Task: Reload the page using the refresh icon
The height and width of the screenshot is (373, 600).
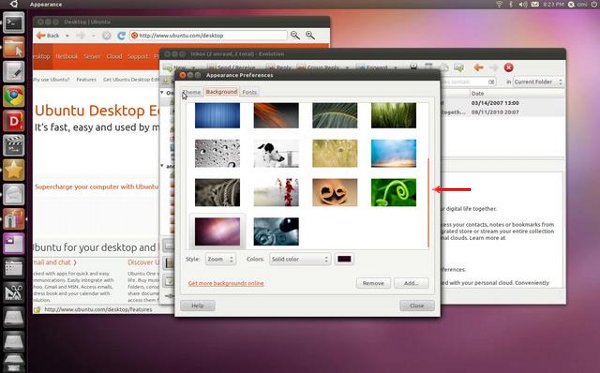Action: (x=121, y=36)
